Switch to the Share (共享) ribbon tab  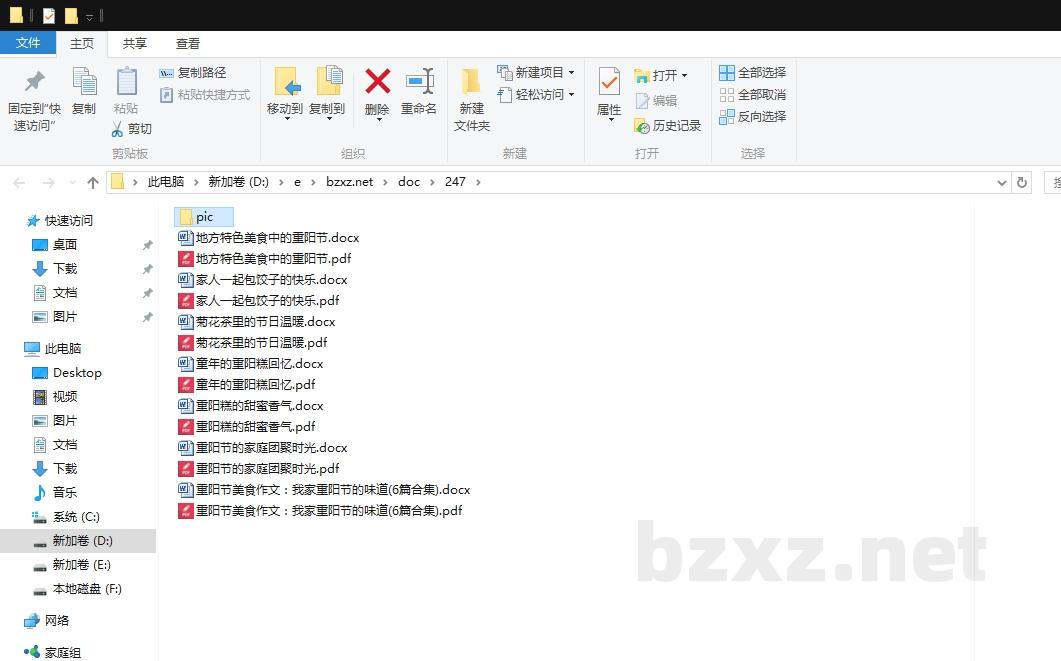[x=135, y=44]
